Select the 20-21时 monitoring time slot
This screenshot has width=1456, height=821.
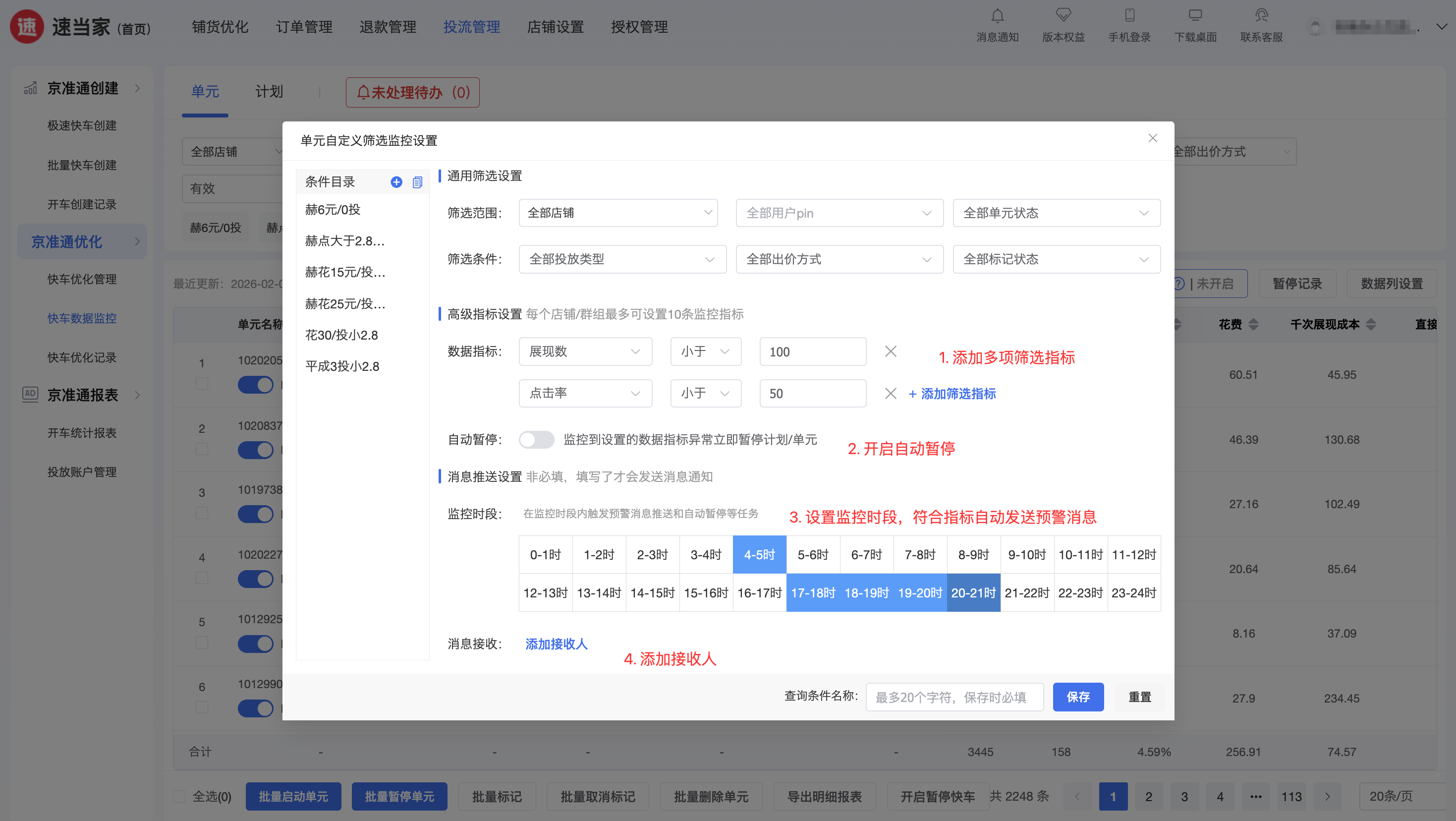pos(973,592)
